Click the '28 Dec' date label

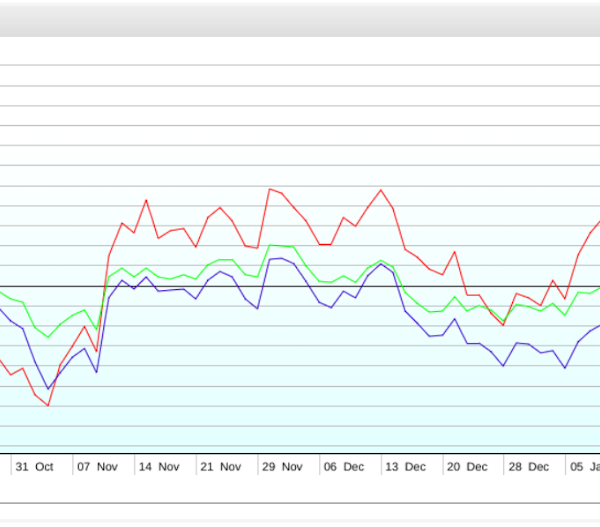(x=528, y=466)
